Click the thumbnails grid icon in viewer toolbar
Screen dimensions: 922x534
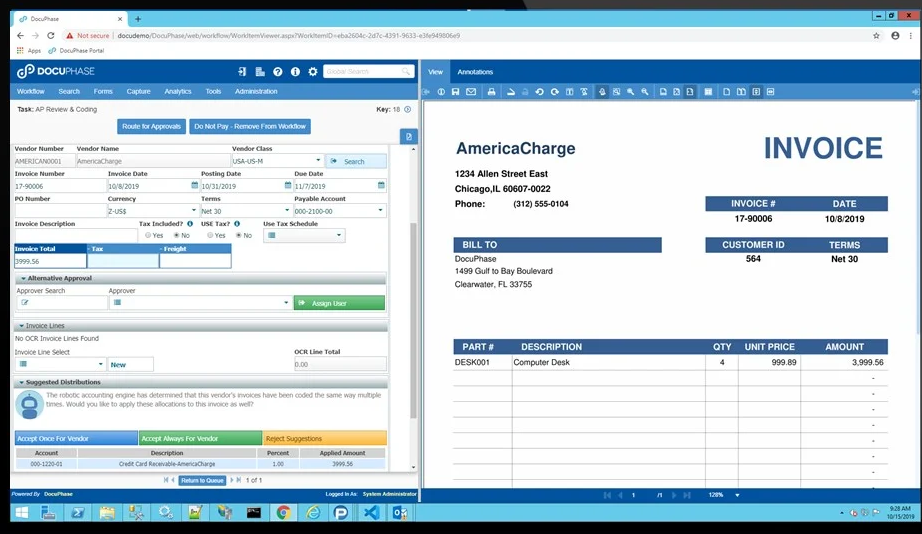point(709,92)
